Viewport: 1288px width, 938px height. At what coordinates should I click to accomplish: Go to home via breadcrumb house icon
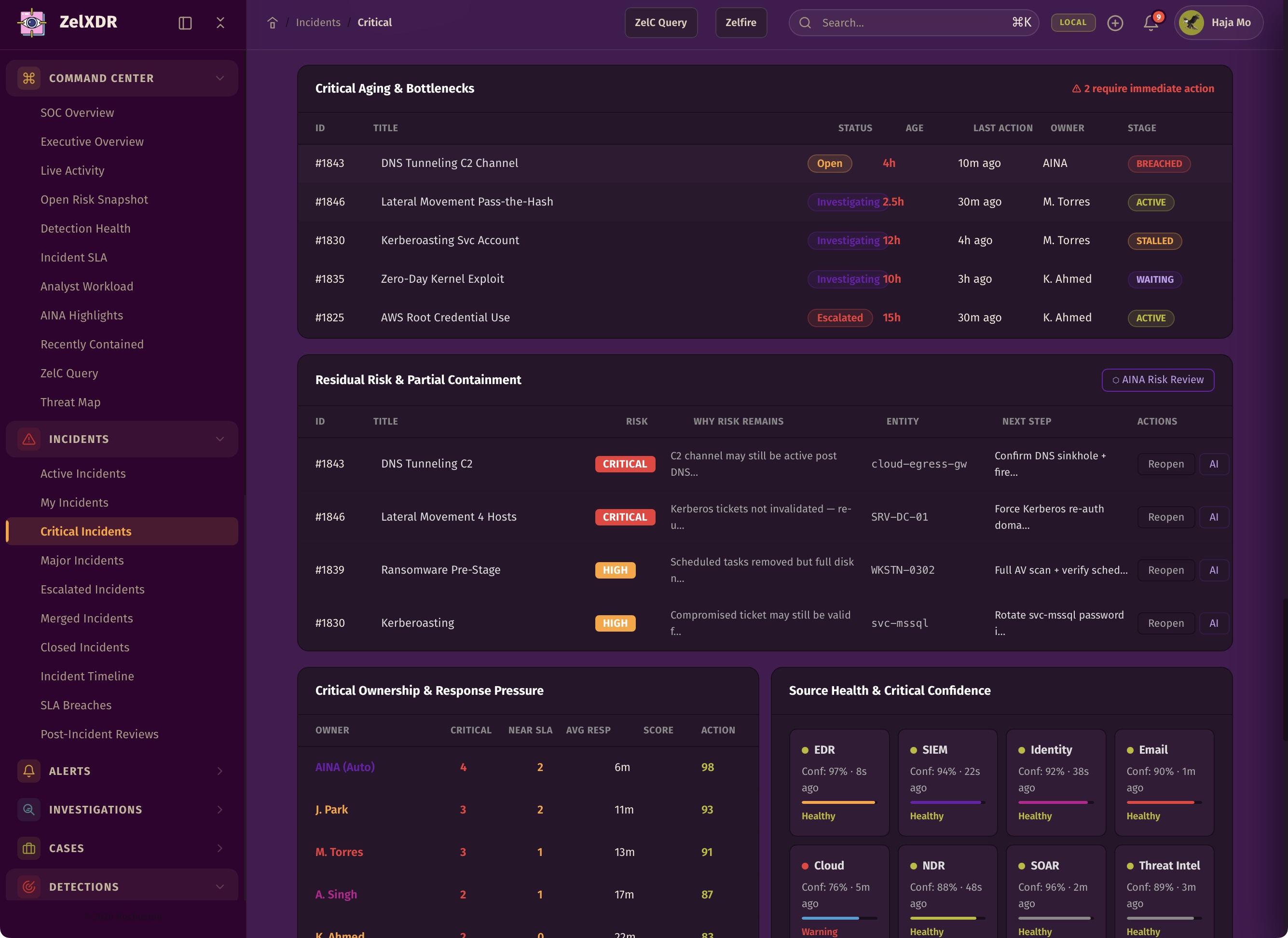pos(273,23)
